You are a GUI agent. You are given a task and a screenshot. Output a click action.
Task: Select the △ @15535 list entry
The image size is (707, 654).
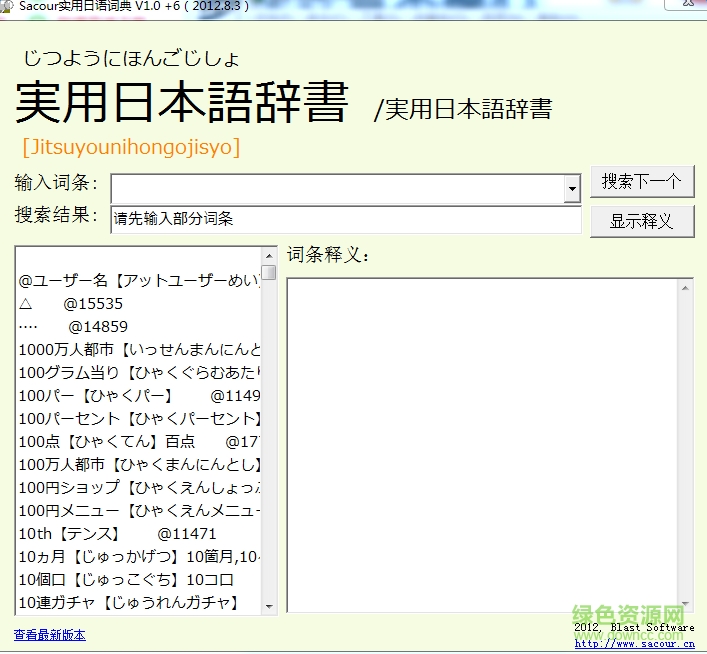click(x=139, y=304)
